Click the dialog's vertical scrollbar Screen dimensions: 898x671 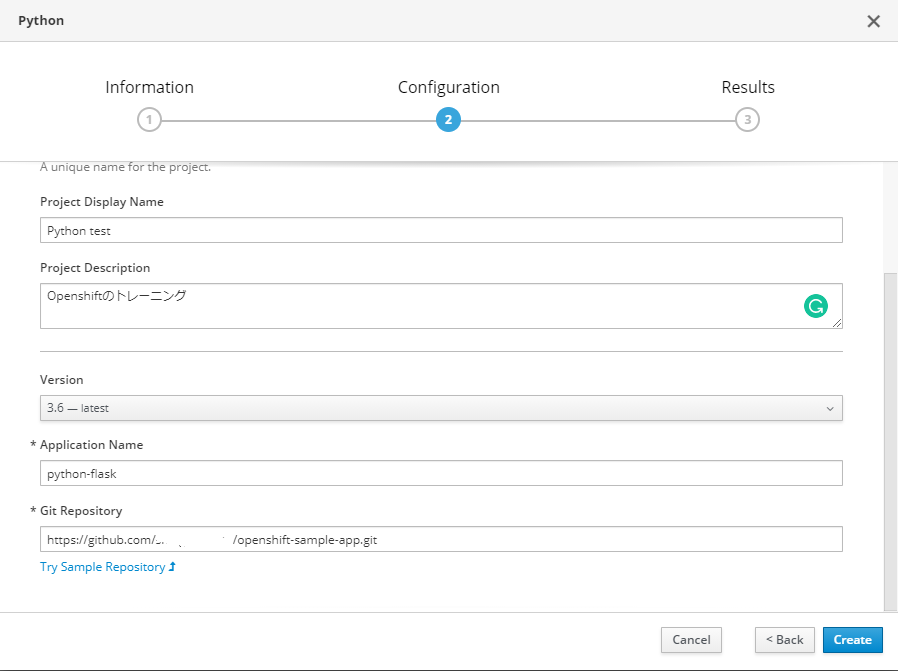point(890,440)
